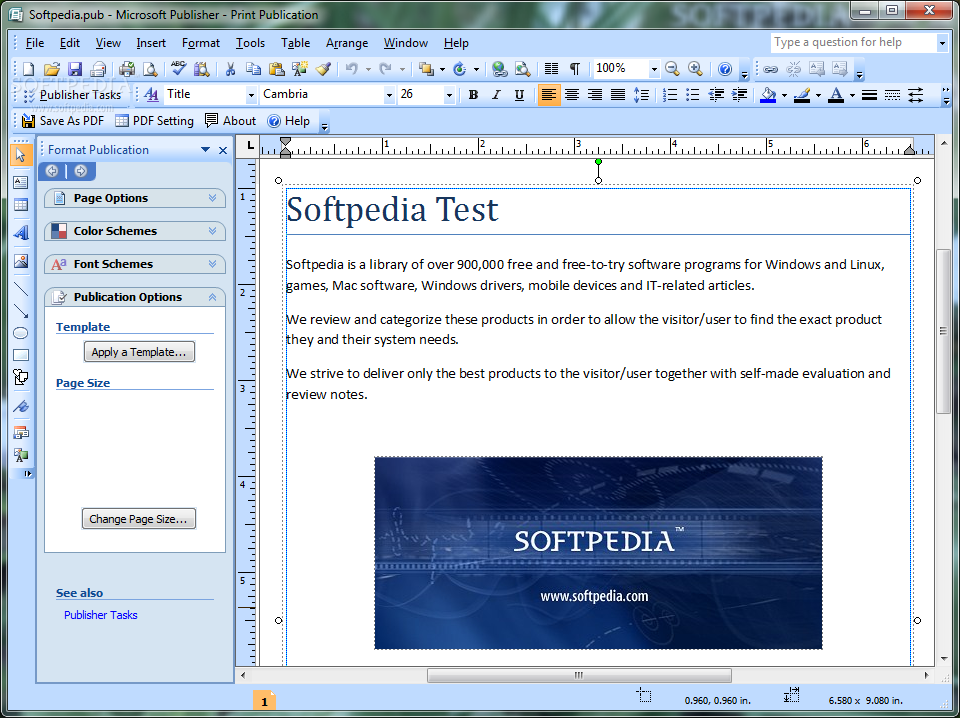
Task: Select the Line tool
Action: pyautogui.click(x=21, y=288)
